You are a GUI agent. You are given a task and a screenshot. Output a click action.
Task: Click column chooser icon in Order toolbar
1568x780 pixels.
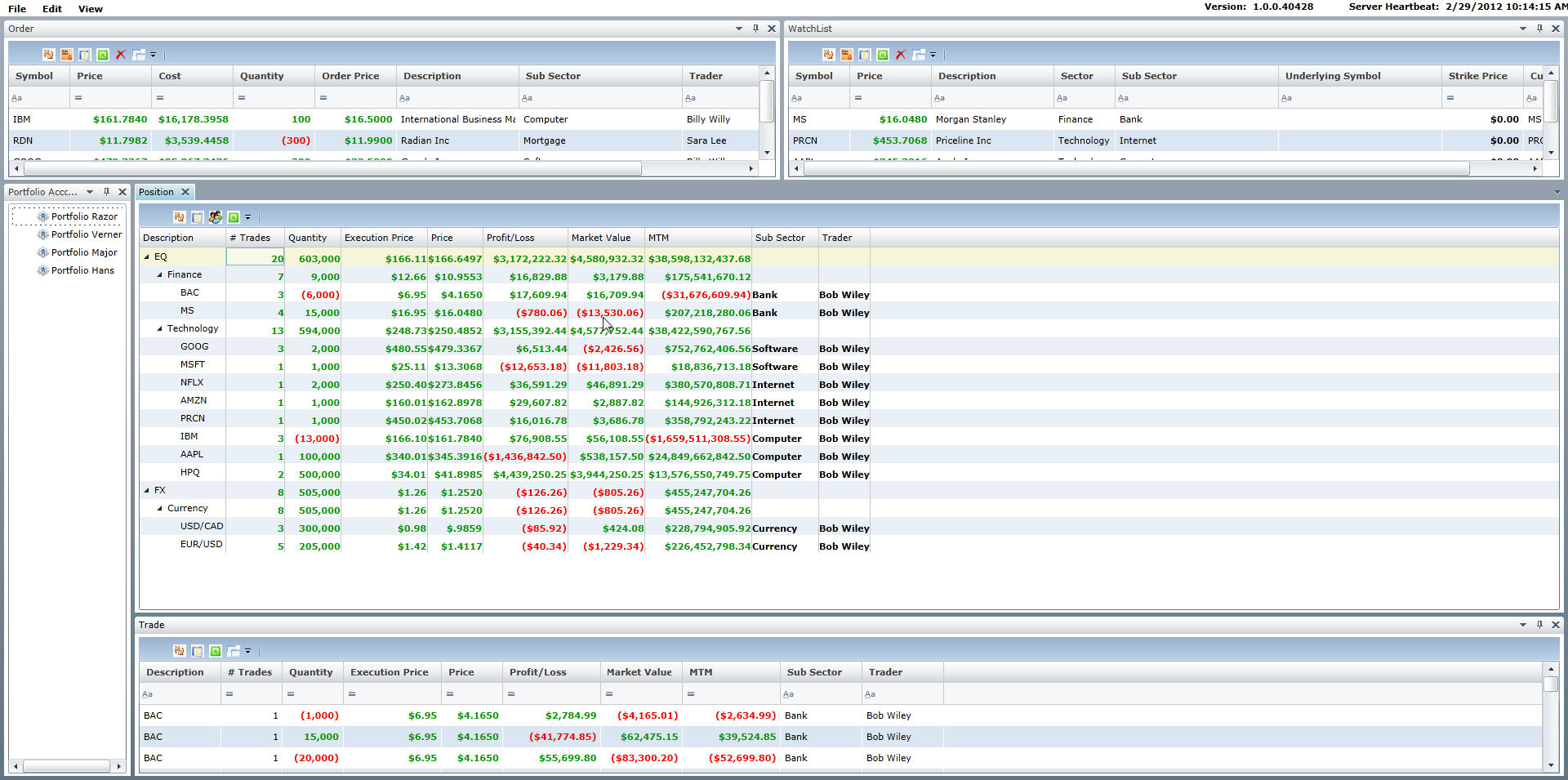point(85,55)
